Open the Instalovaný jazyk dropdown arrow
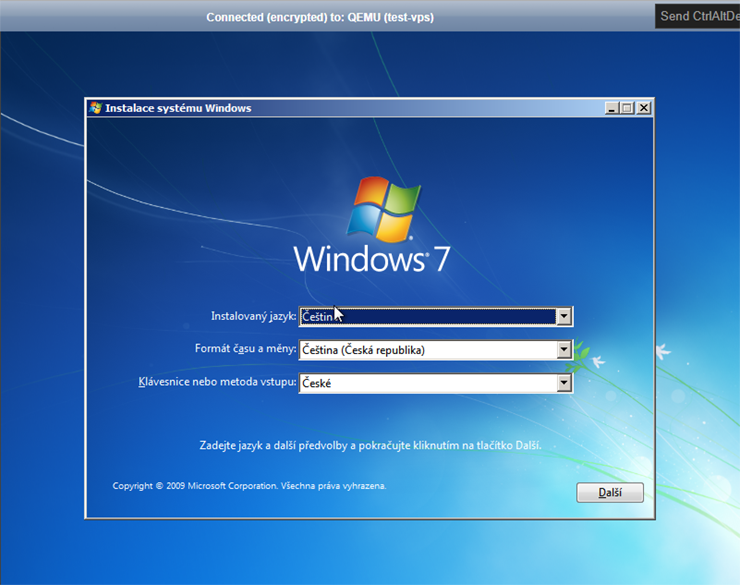The width and height of the screenshot is (740, 585). click(564, 317)
